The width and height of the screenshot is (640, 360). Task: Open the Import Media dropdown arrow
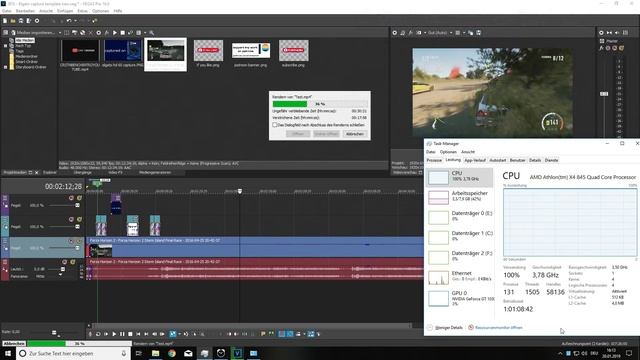click(60, 33)
